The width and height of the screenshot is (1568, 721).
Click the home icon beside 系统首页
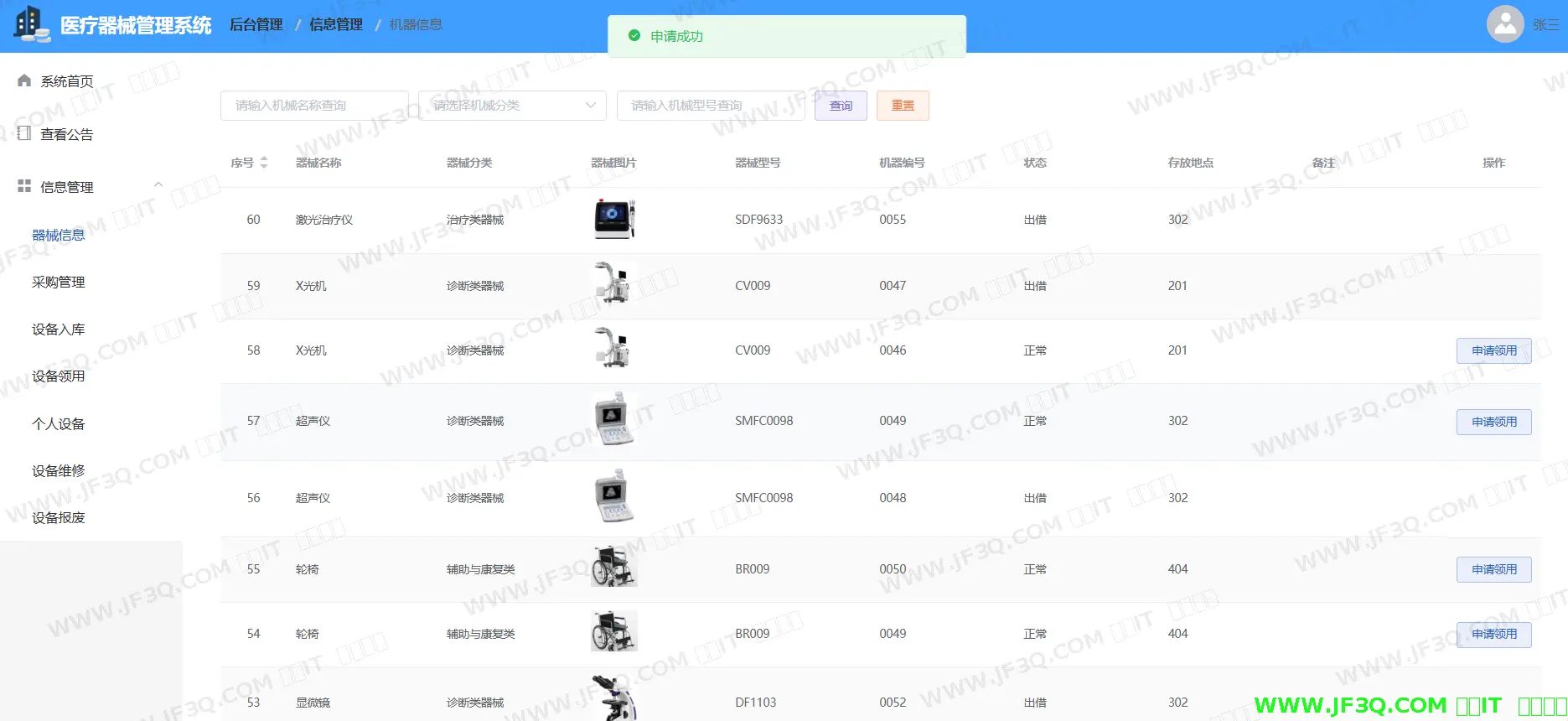tap(24, 80)
